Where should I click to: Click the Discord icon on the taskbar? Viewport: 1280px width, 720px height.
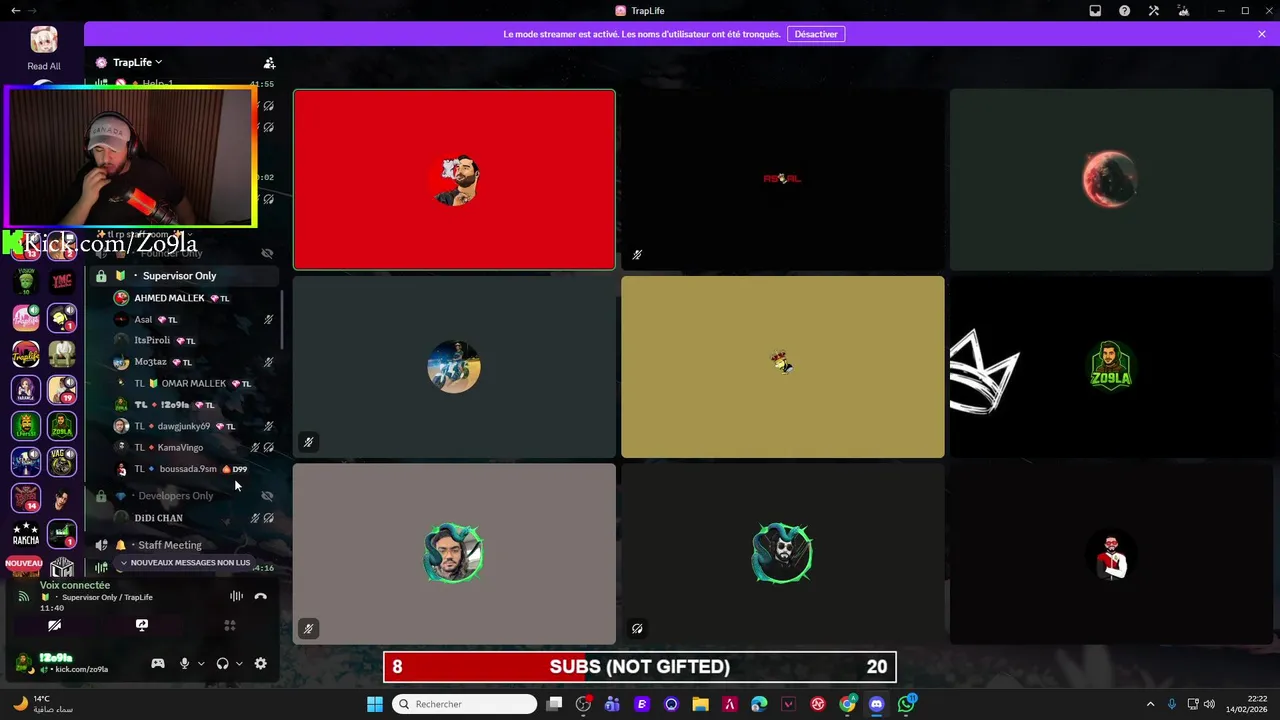pyautogui.click(x=877, y=704)
